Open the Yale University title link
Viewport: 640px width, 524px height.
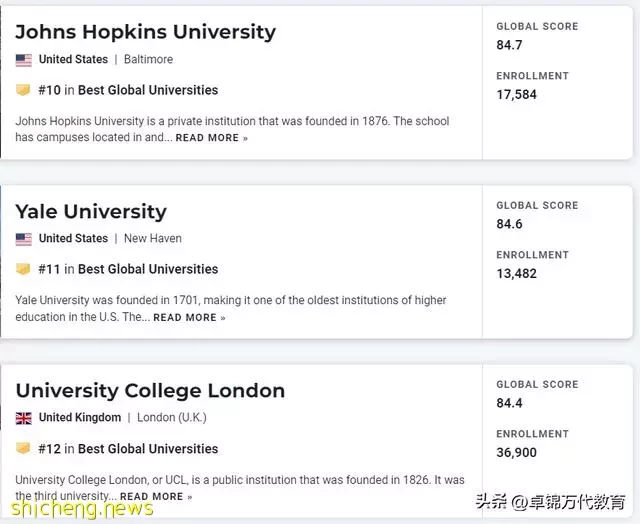tap(91, 211)
